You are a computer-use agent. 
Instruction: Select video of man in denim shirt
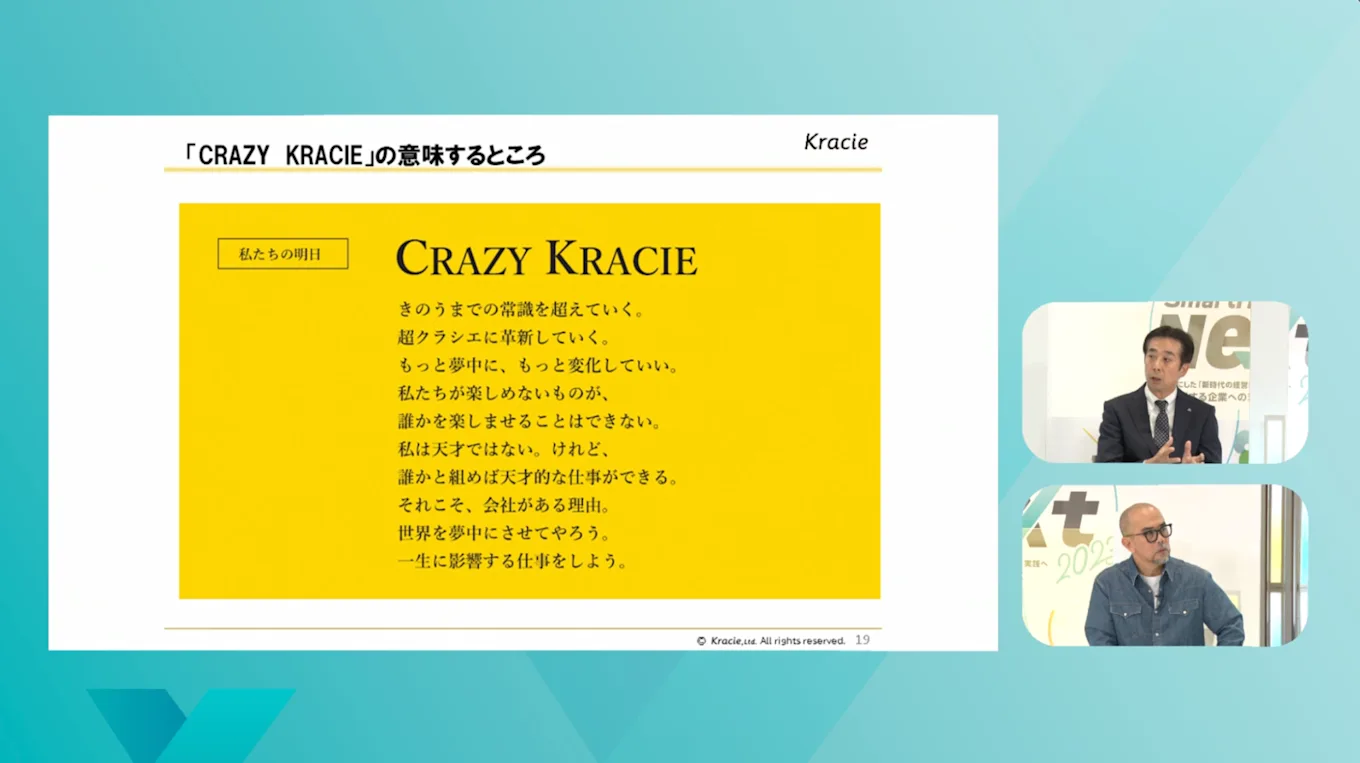click(1165, 565)
